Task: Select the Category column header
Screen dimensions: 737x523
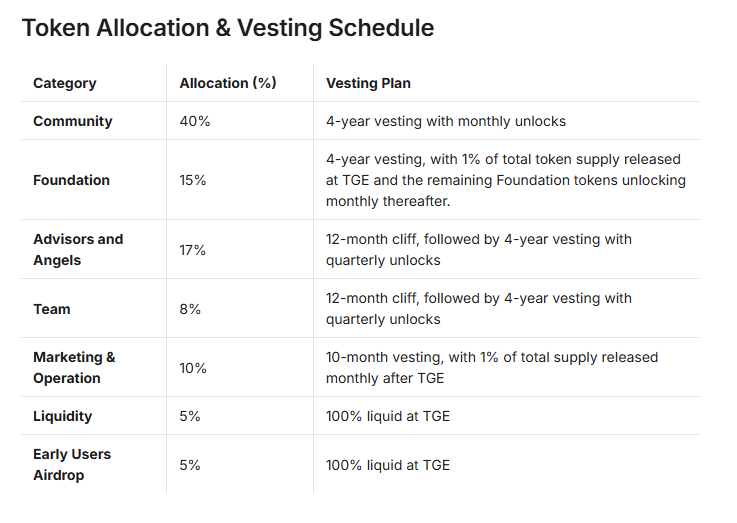Action: click(x=65, y=83)
